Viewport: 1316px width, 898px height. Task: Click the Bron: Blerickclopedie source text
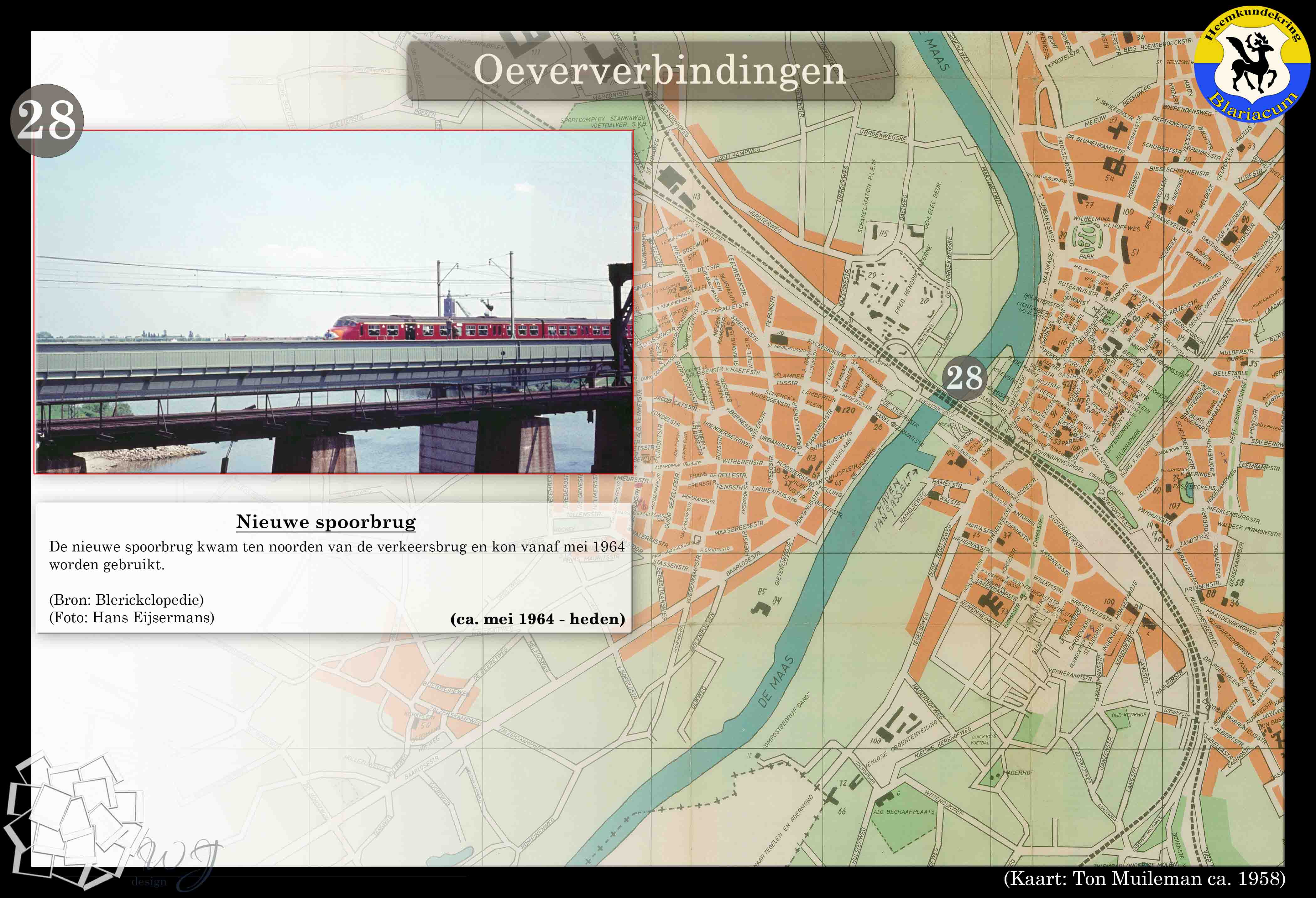(x=126, y=600)
